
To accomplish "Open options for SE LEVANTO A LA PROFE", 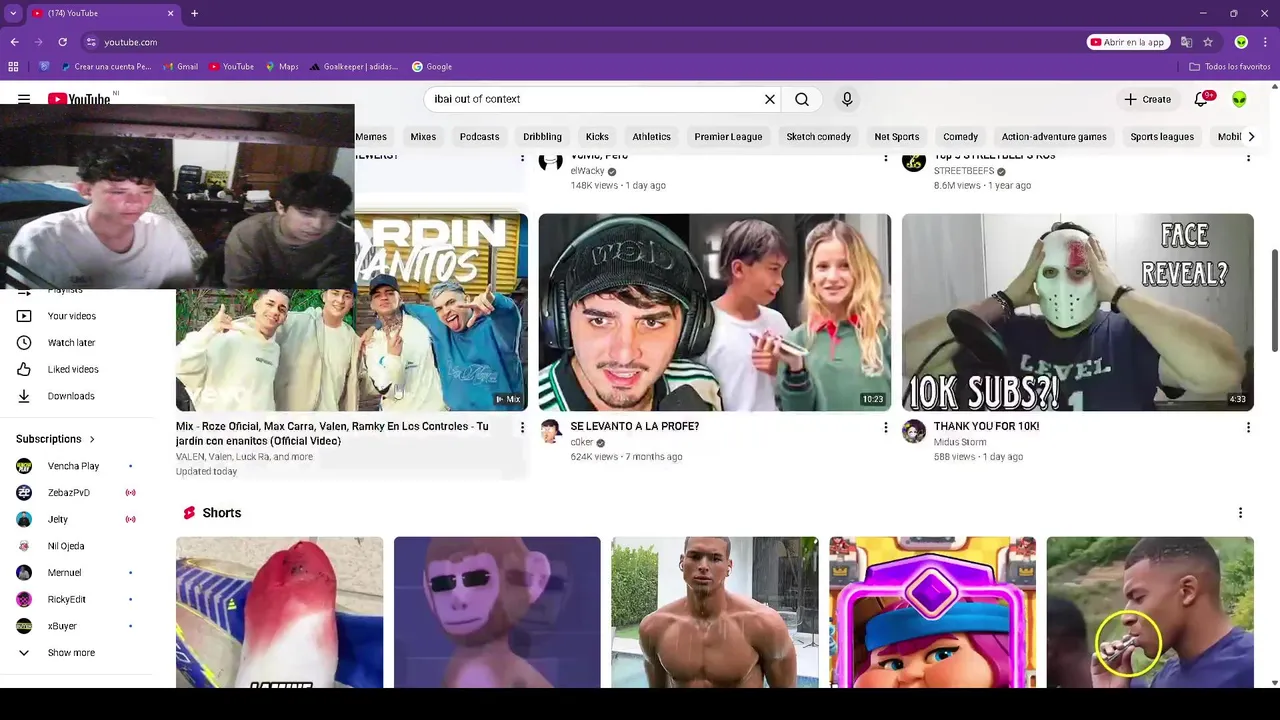I will pos(885,428).
